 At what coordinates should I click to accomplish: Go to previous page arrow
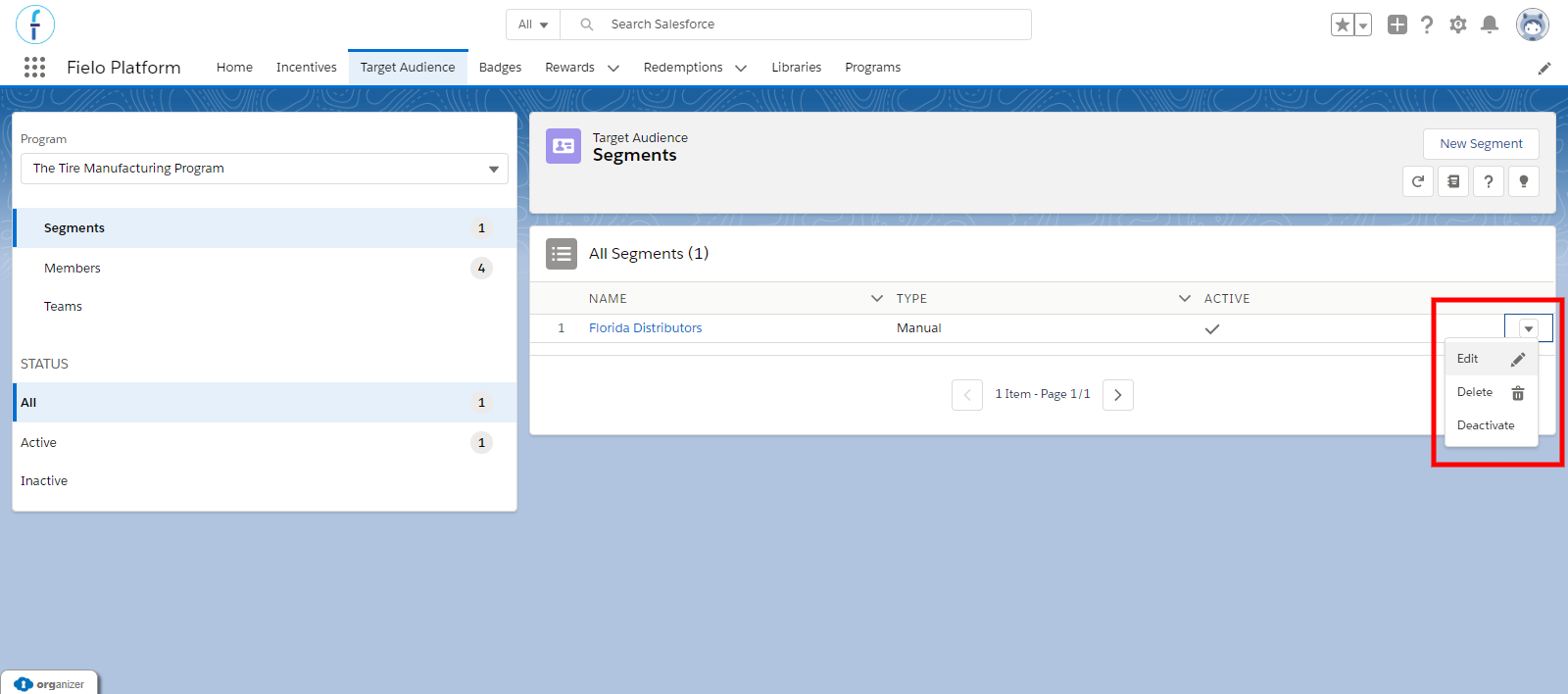pos(967,395)
